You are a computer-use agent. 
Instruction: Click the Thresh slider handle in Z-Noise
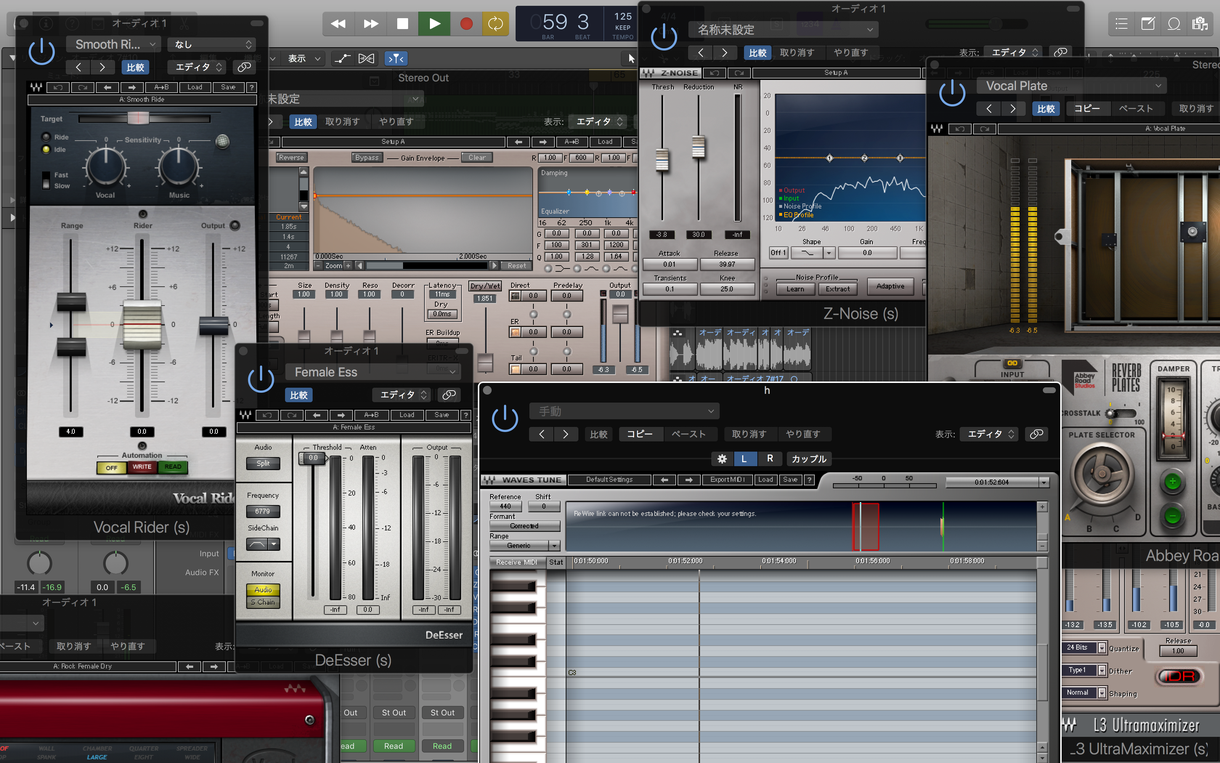[661, 159]
